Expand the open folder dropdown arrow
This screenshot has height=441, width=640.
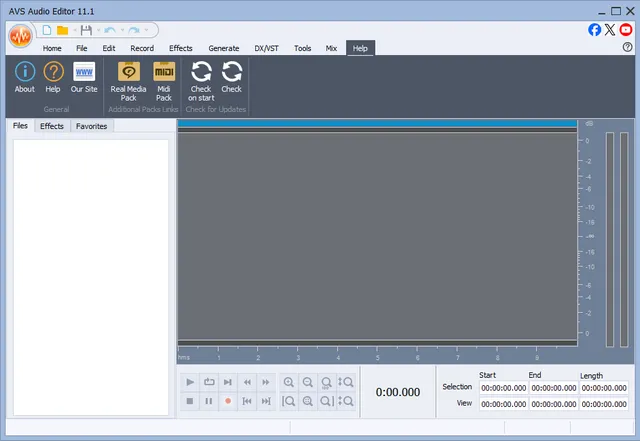(75, 30)
